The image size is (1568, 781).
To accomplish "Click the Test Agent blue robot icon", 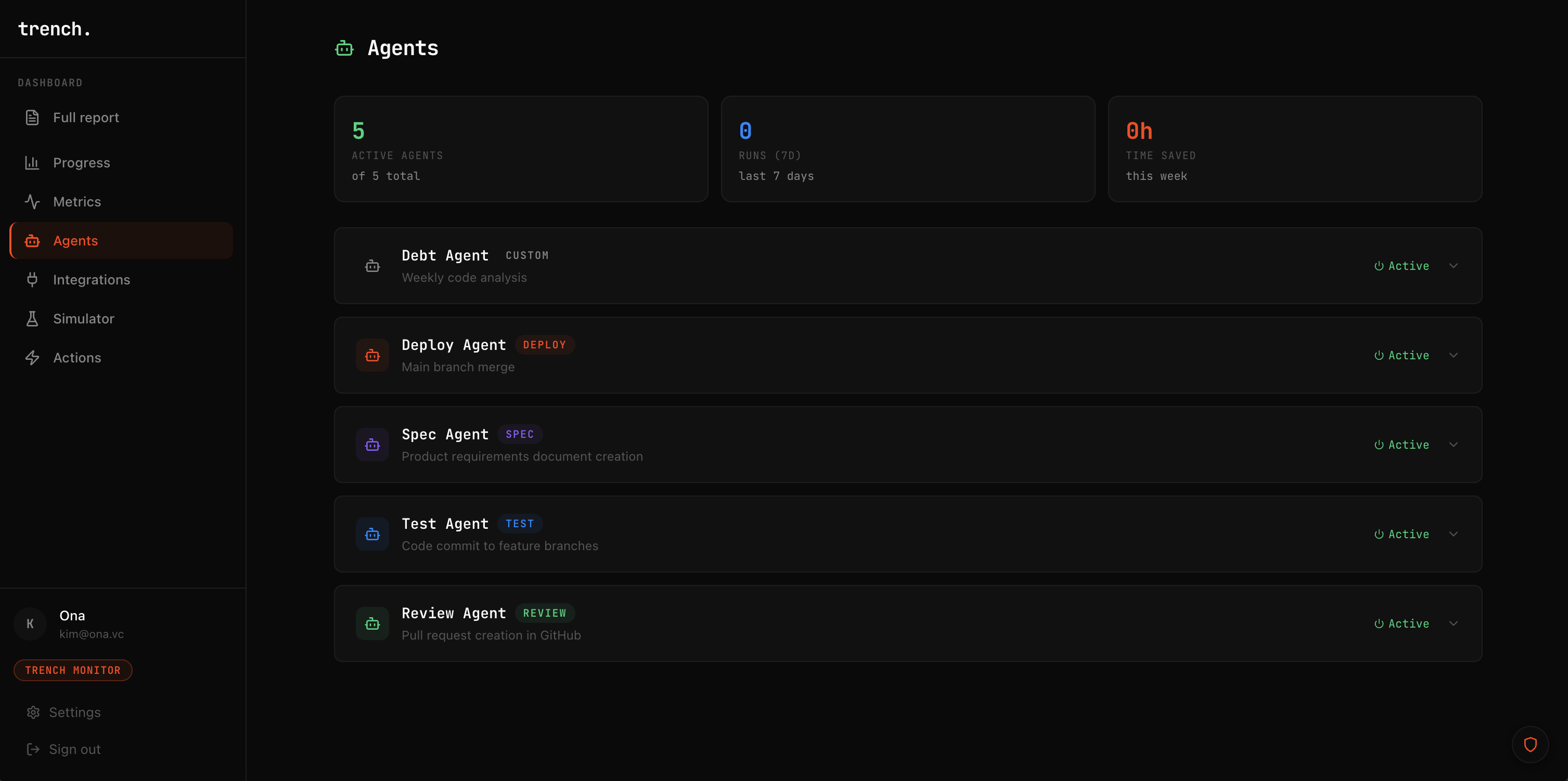I will [372, 534].
